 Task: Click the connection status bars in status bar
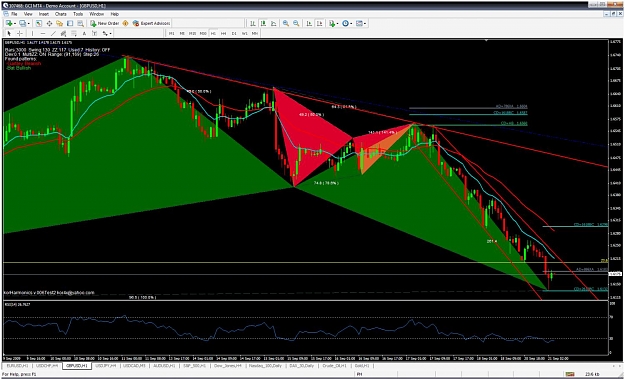point(571,374)
